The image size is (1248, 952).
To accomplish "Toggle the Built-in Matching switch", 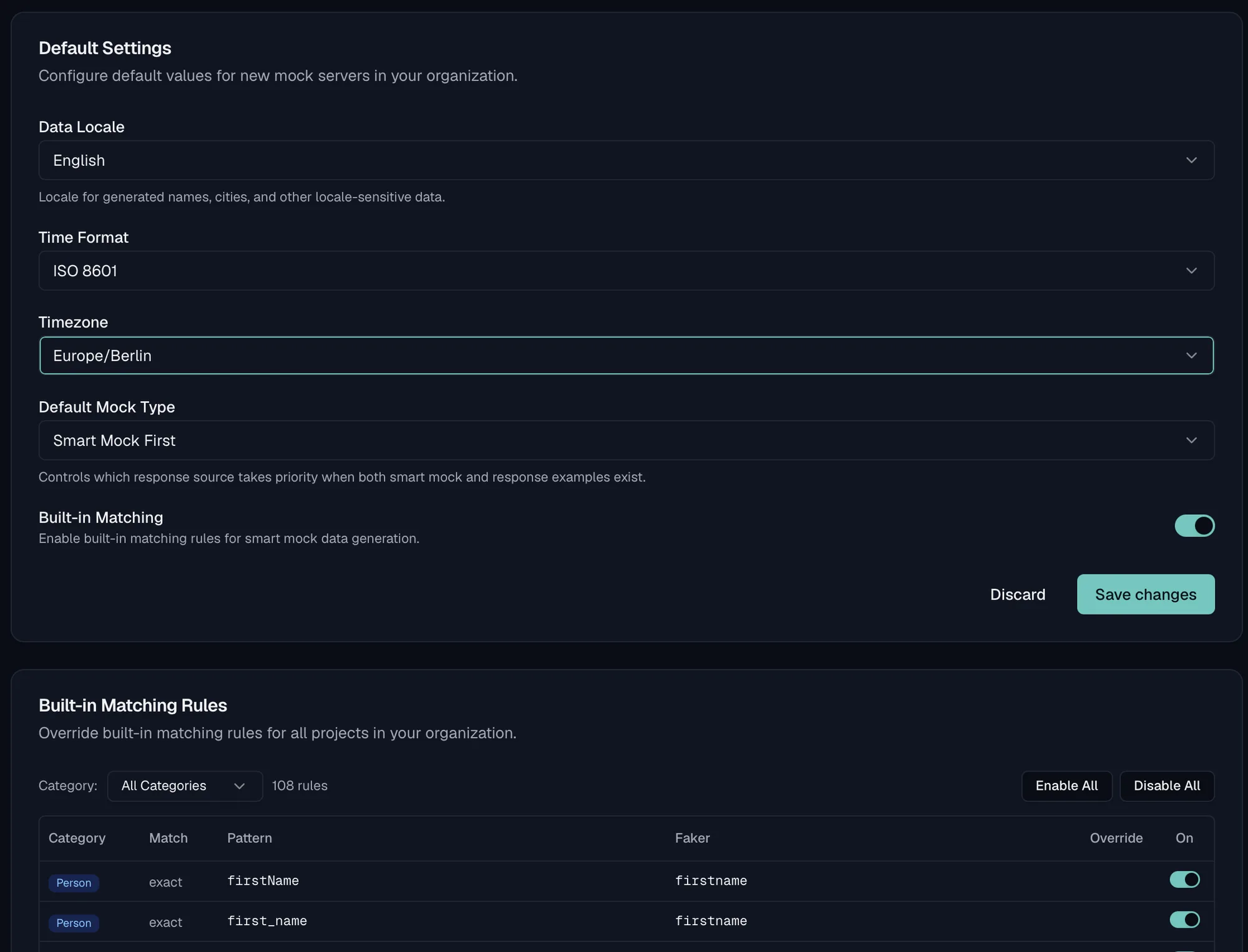I will tap(1194, 526).
